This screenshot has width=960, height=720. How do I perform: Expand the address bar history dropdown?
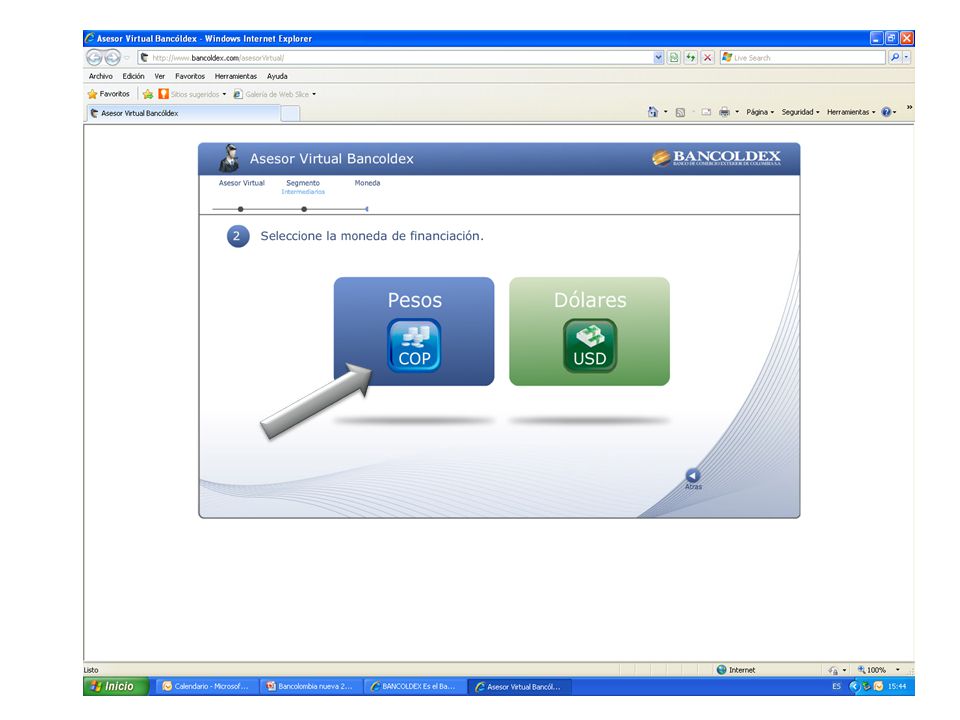(x=658, y=58)
